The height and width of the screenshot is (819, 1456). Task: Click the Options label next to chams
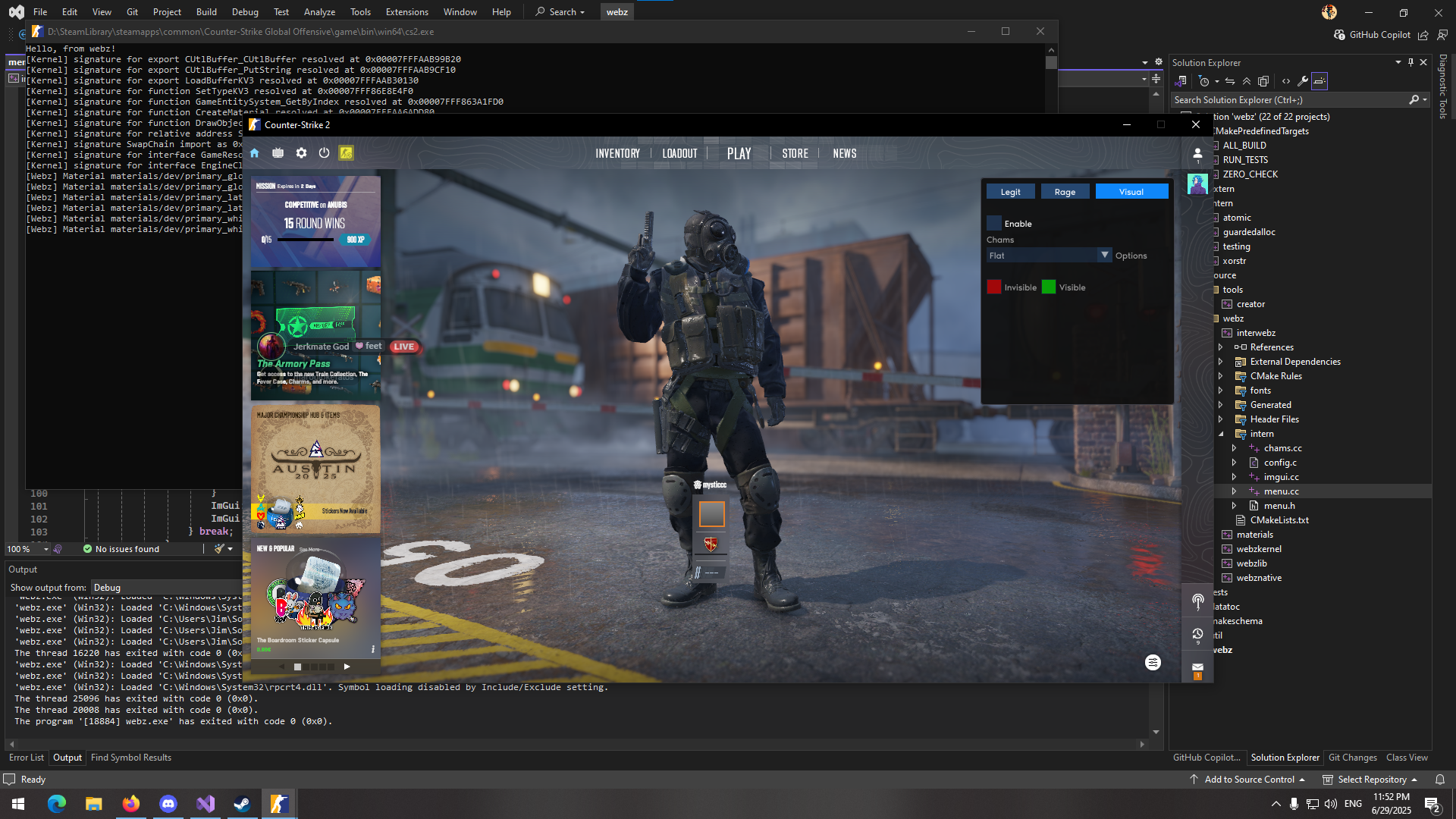1131,256
